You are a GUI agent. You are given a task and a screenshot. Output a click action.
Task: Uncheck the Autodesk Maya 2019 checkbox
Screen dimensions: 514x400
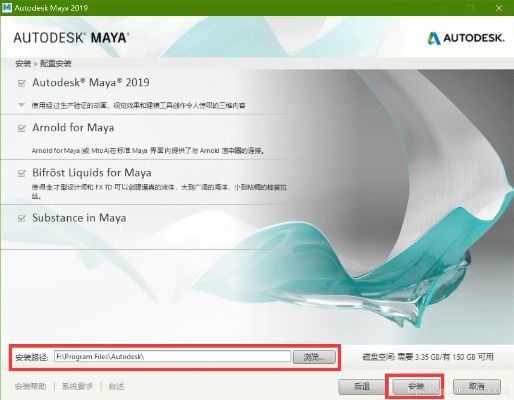[22, 83]
